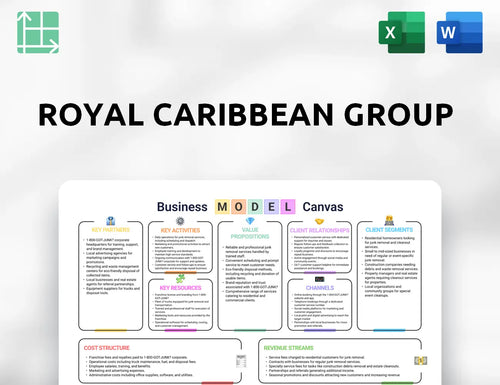Image resolution: width=500 pixels, height=385 pixels.
Task: Click the Client Relationships handshake icon
Action: pos(319,221)
